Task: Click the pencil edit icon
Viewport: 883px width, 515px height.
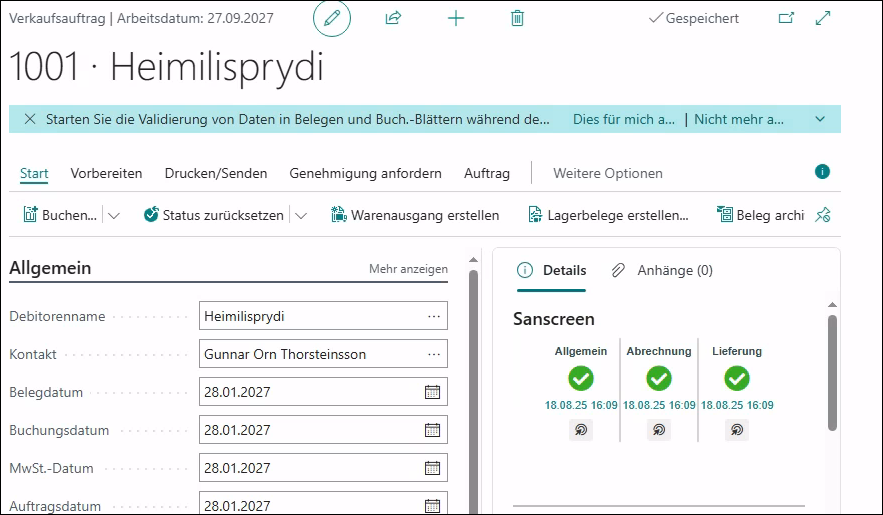Action: [332, 19]
